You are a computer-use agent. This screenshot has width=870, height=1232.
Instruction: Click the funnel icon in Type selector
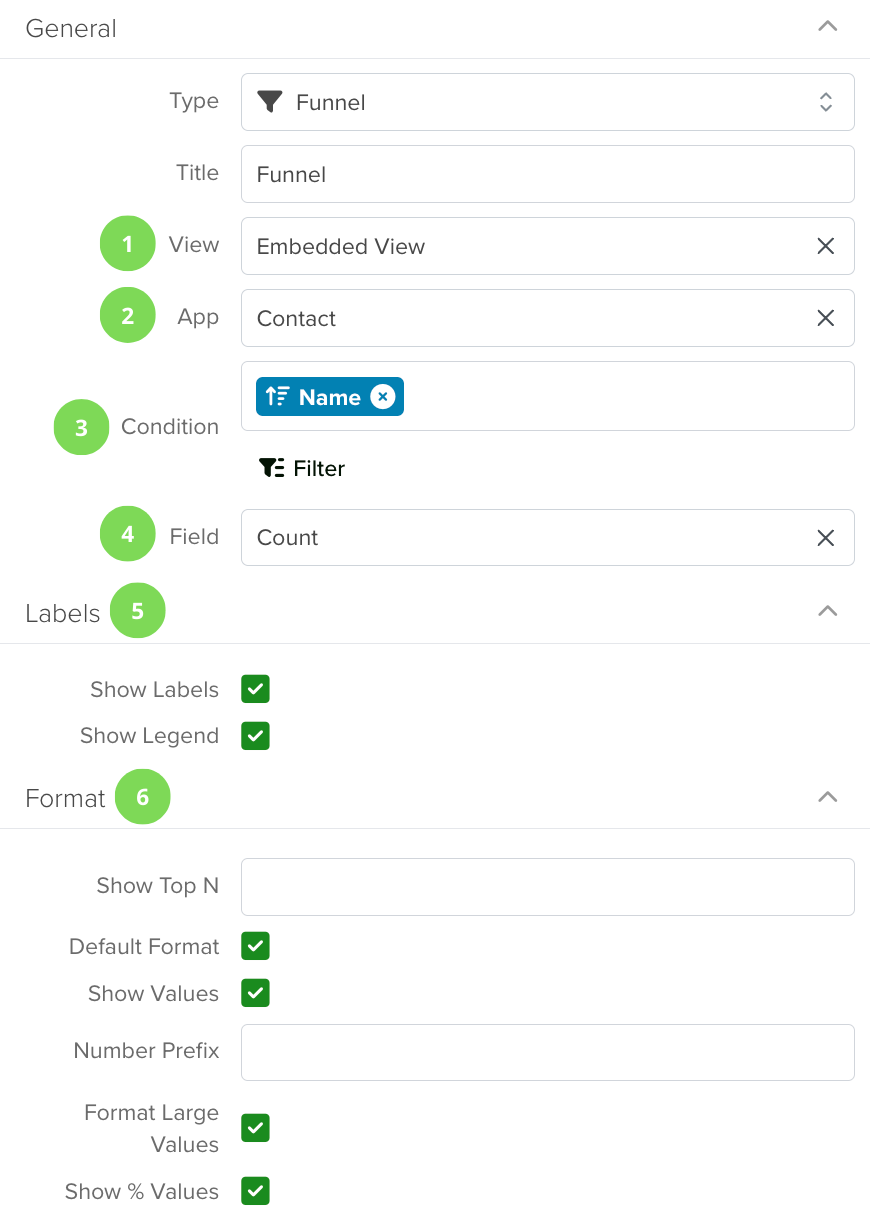coord(270,102)
